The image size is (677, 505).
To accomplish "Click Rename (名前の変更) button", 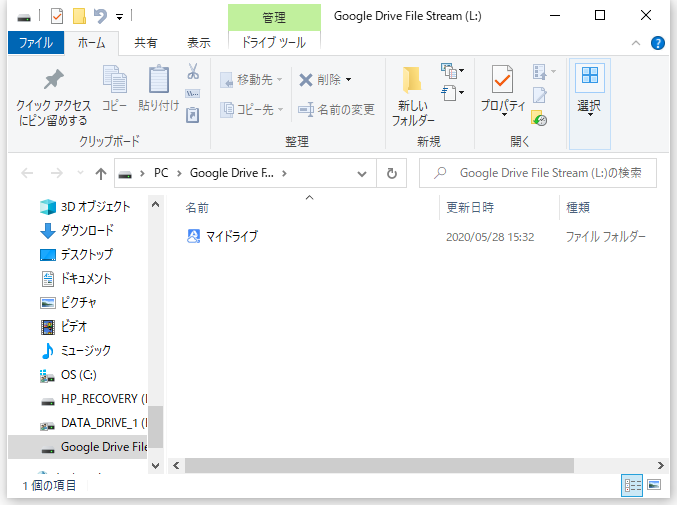I will [336, 110].
